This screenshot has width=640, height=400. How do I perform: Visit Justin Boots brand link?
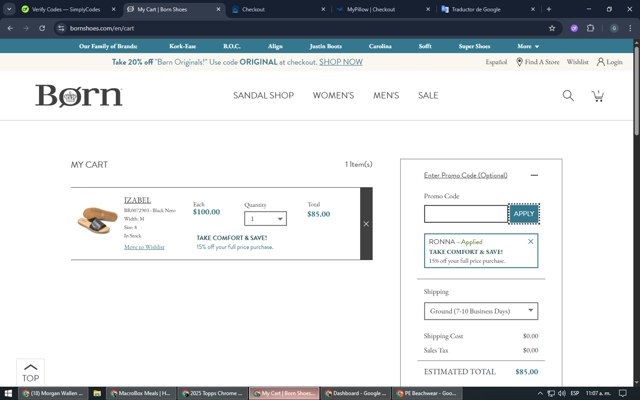click(x=326, y=46)
